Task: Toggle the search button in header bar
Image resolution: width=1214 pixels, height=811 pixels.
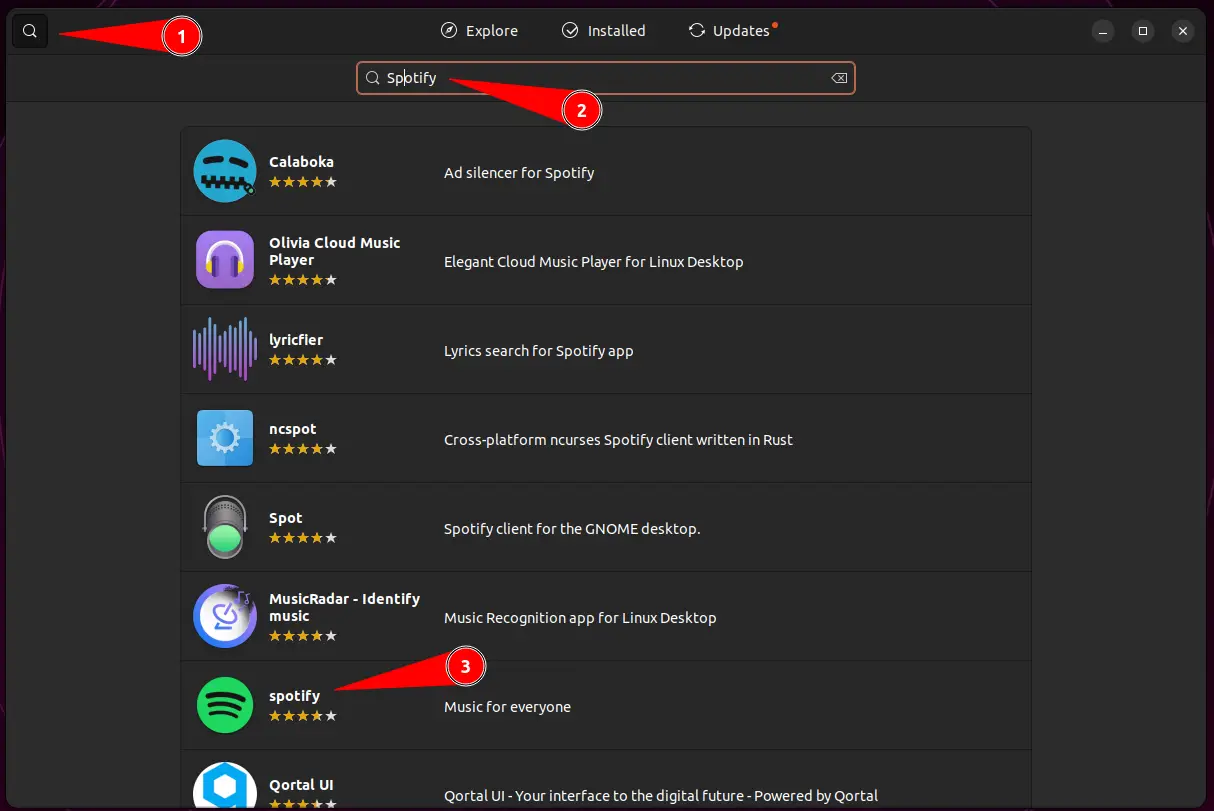Action: click(30, 31)
